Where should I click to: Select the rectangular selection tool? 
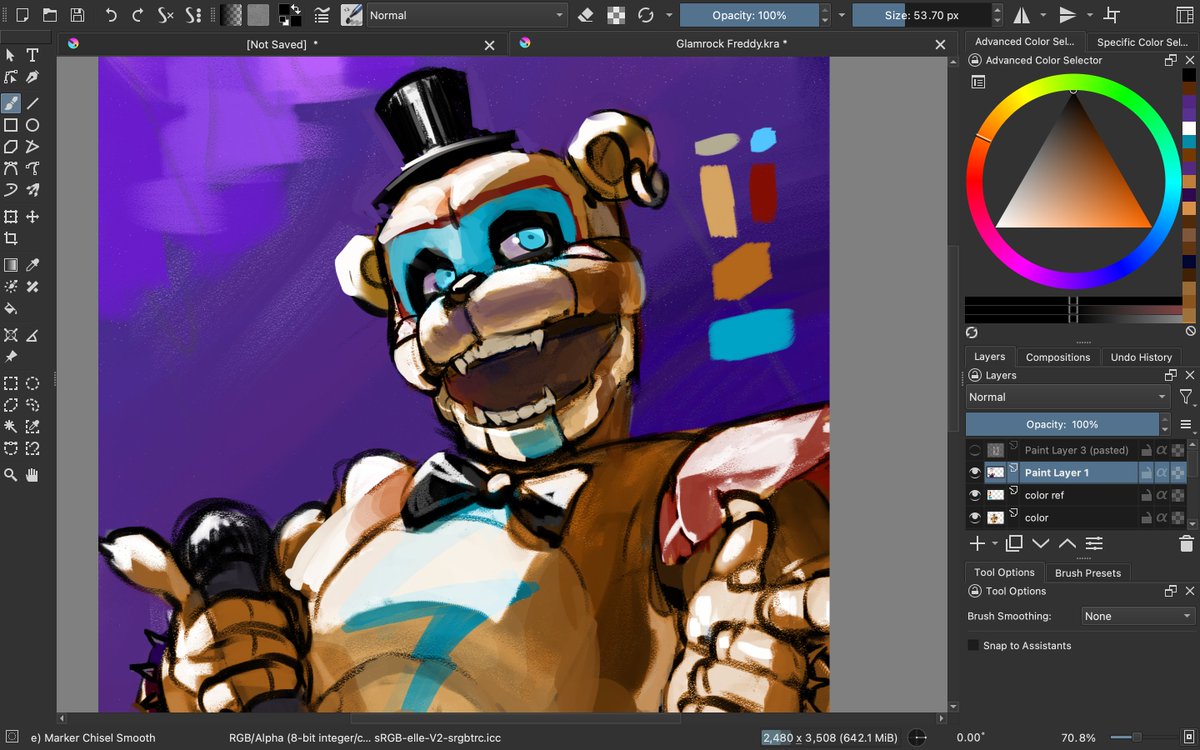point(12,383)
